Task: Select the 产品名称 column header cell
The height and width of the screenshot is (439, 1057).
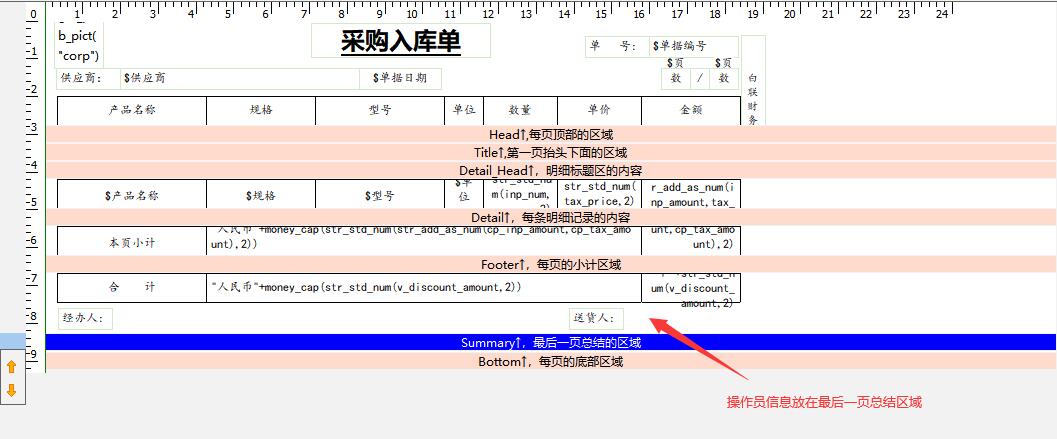Action: pos(132,110)
